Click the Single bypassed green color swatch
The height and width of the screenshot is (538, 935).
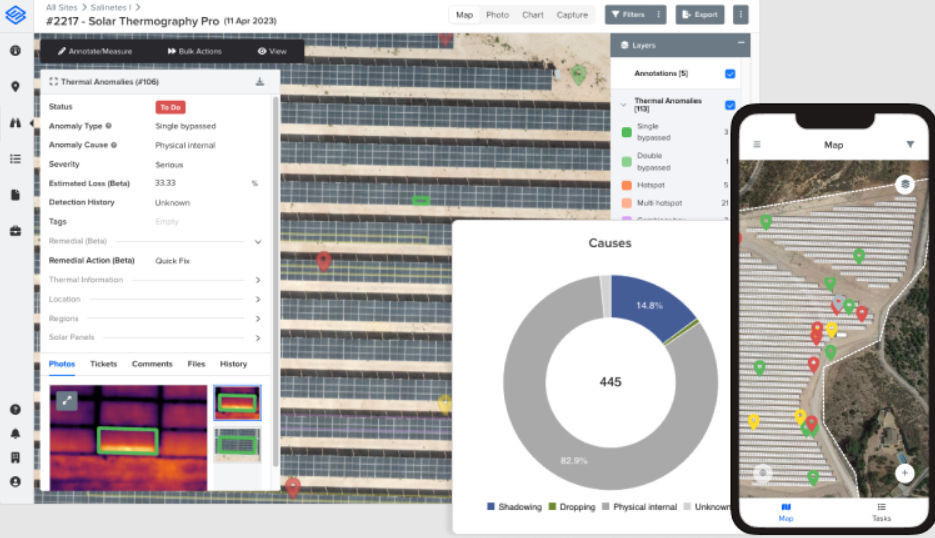[627, 132]
